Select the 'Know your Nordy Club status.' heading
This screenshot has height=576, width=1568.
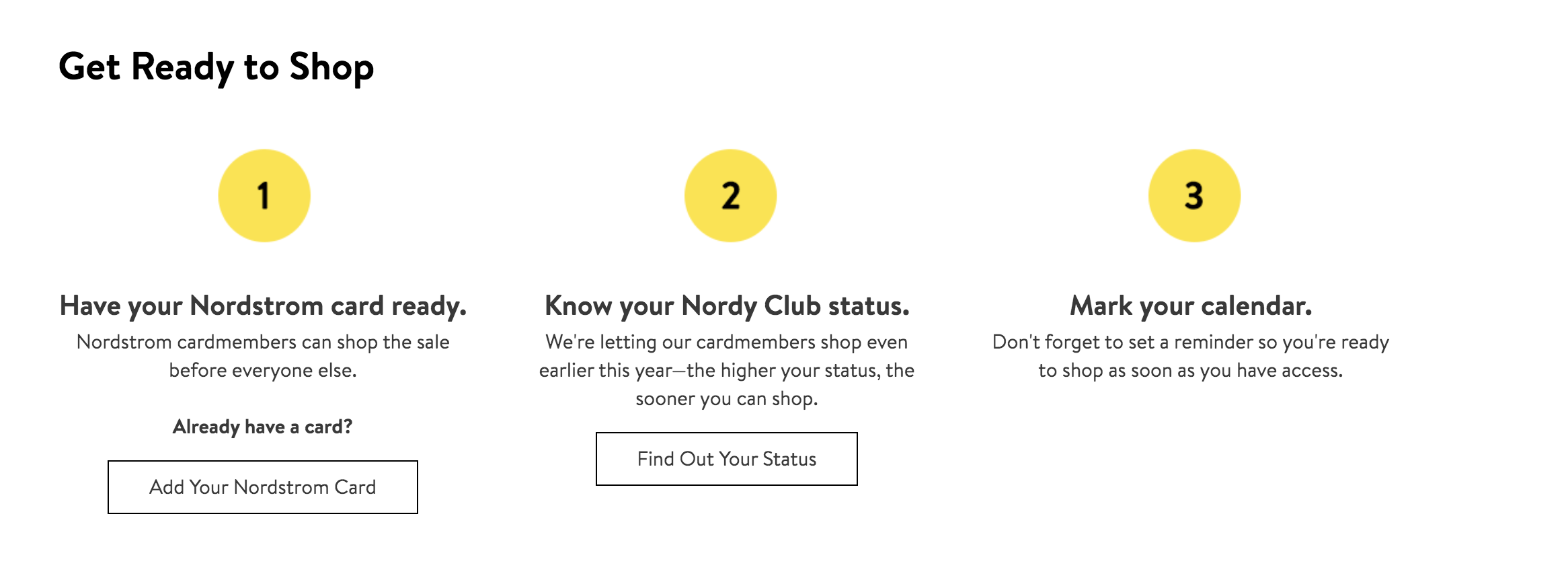(727, 306)
